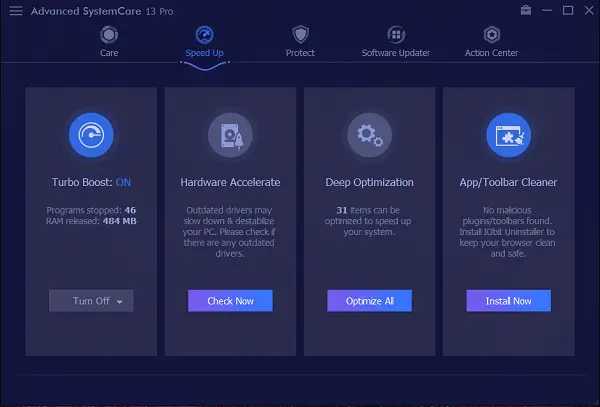Minimize the Advanced SystemCare window
The height and width of the screenshot is (407, 600).
tap(547, 10)
